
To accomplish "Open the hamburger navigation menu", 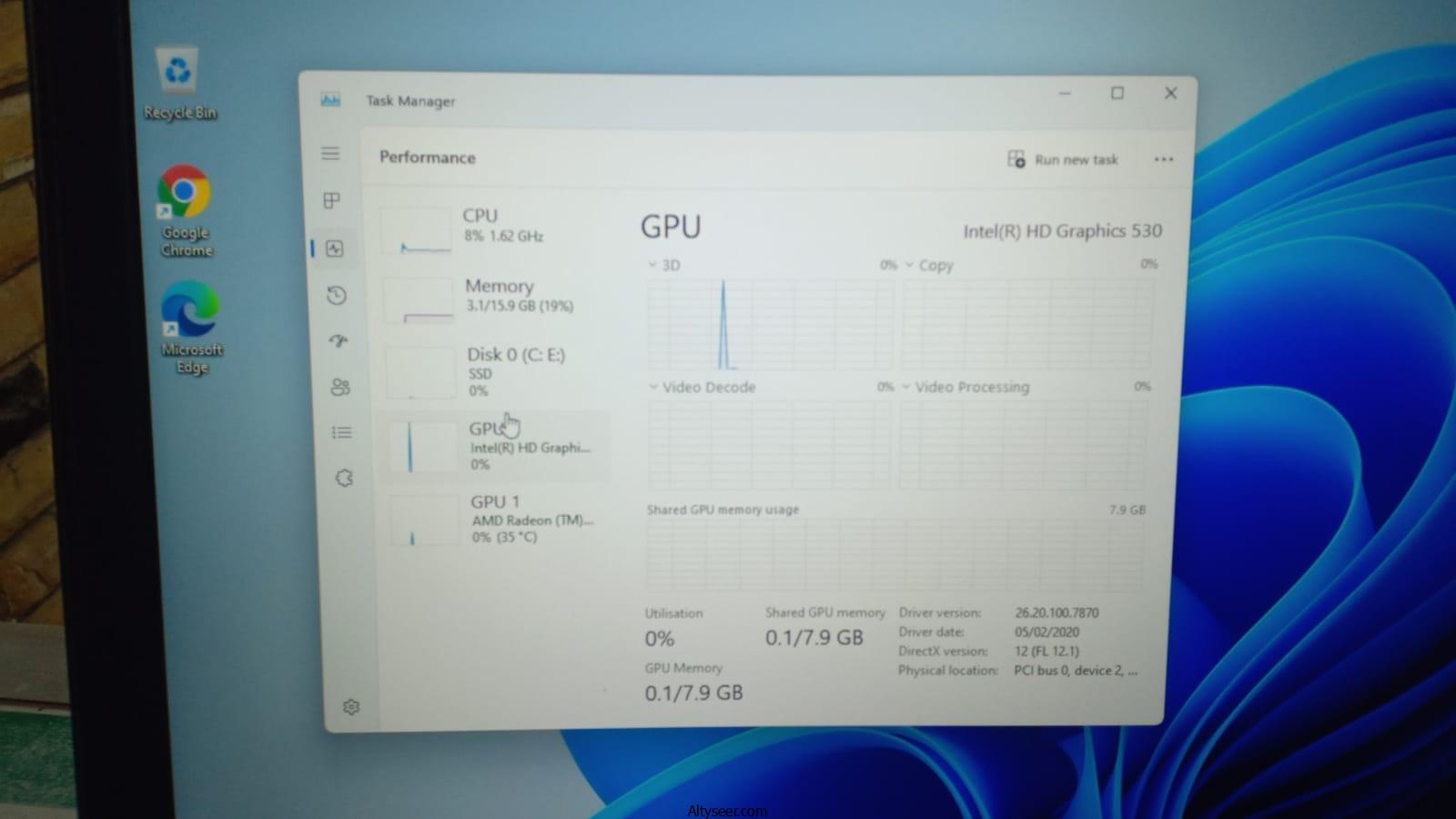I will click(330, 154).
